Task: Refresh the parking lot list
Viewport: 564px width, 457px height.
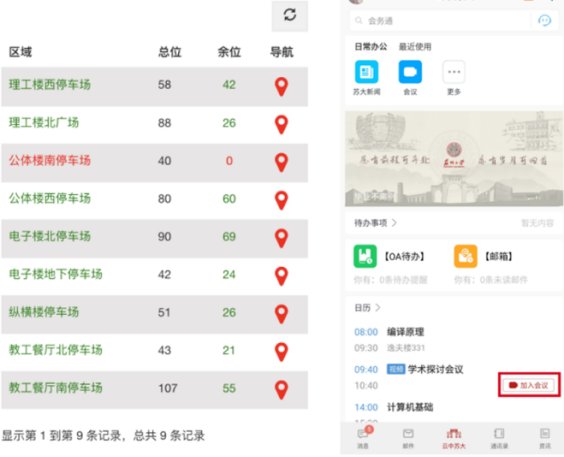Action: click(x=290, y=15)
